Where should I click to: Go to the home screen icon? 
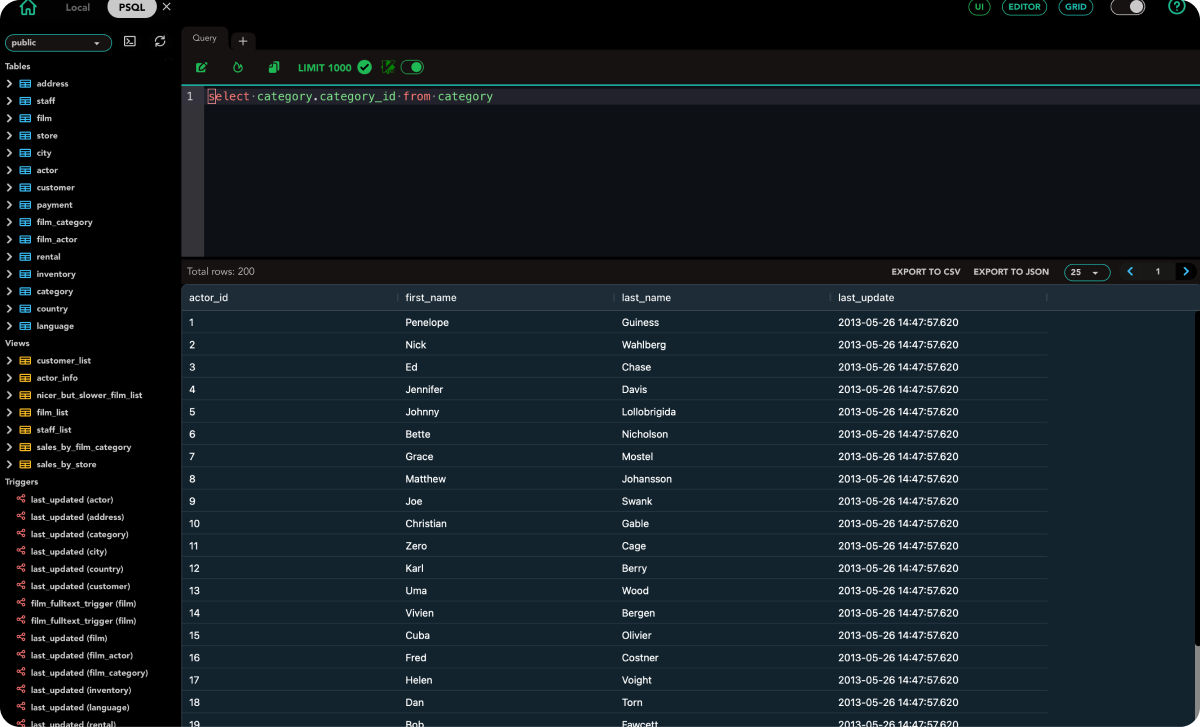click(x=28, y=7)
